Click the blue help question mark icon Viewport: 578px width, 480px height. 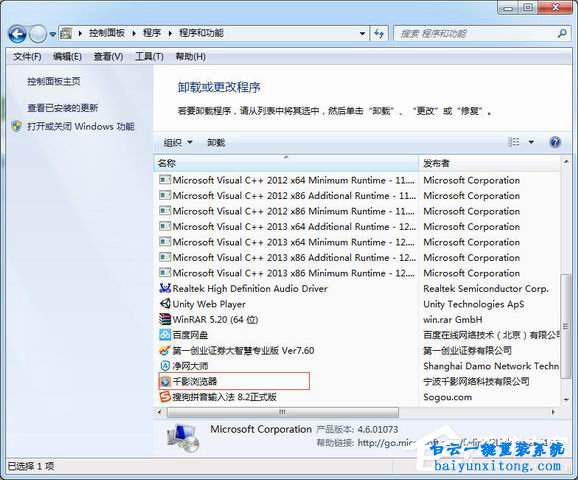coord(555,142)
